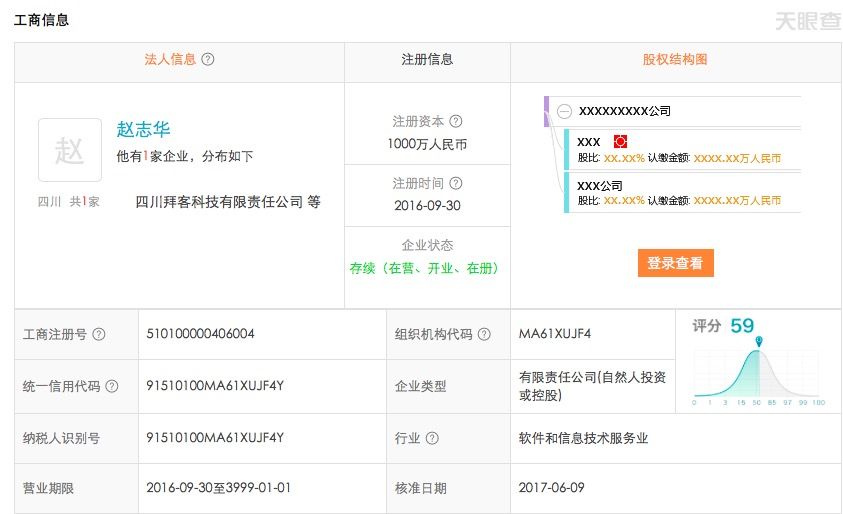The width and height of the screenshot is (843, 514).
Task: Click score marker pin on rating curve
Action: pyautogui.click(x=759, y=341)
